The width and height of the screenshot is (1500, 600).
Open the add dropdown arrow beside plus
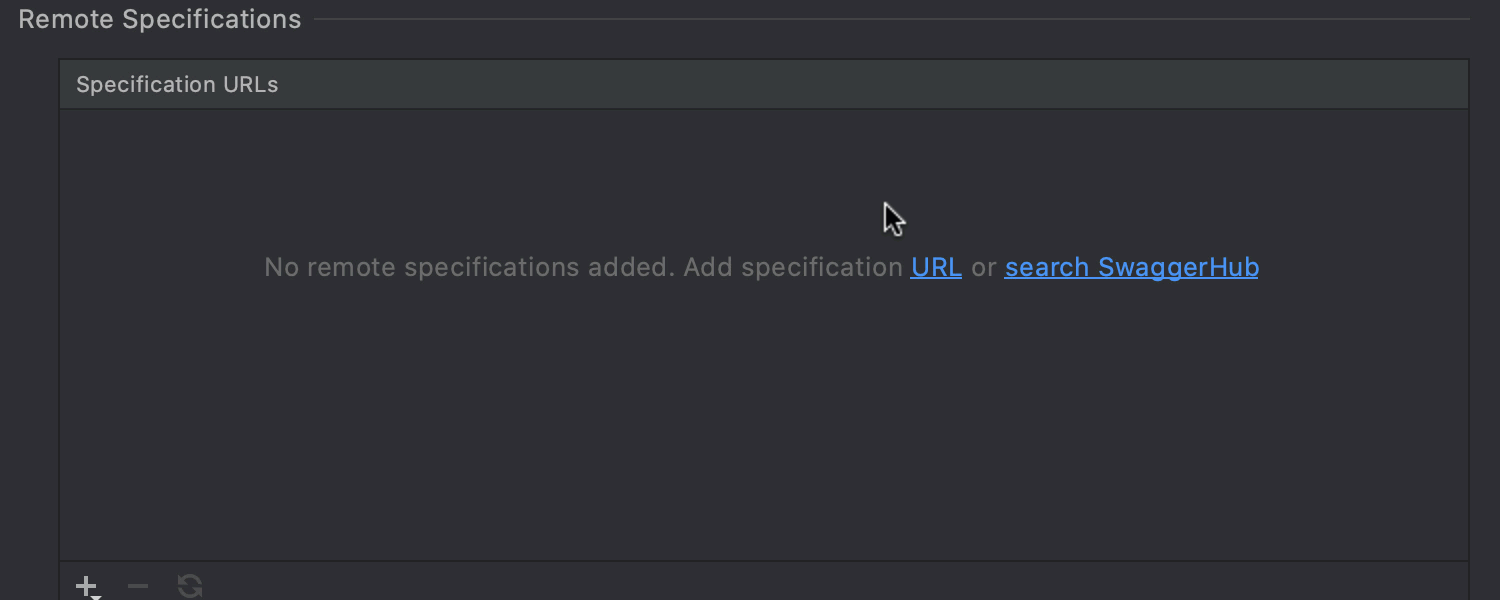[96, 596]
